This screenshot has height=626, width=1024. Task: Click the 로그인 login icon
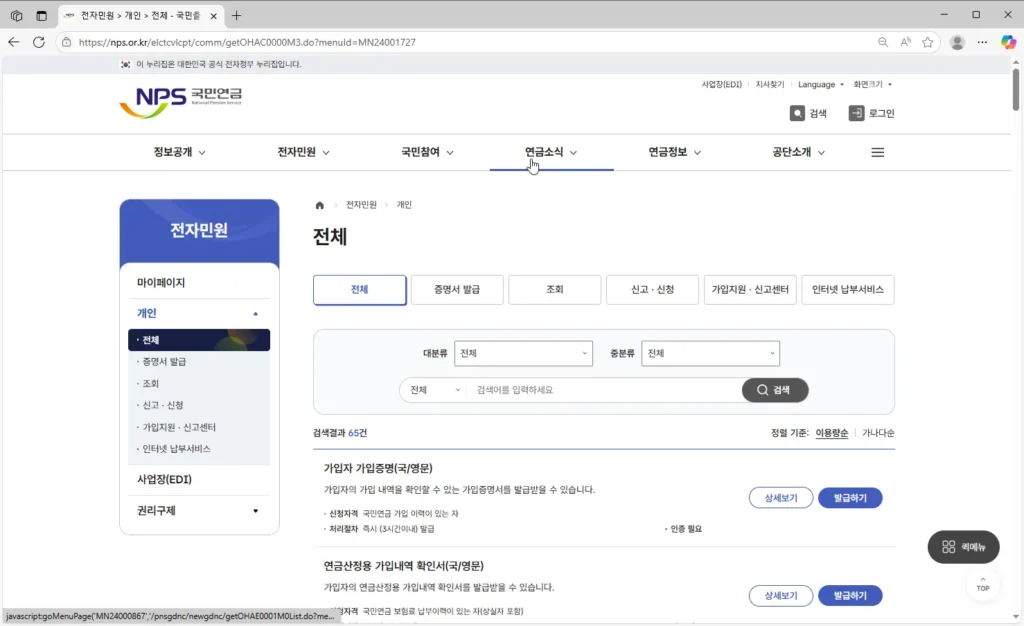pyautogui.click(x=871, y=113)
